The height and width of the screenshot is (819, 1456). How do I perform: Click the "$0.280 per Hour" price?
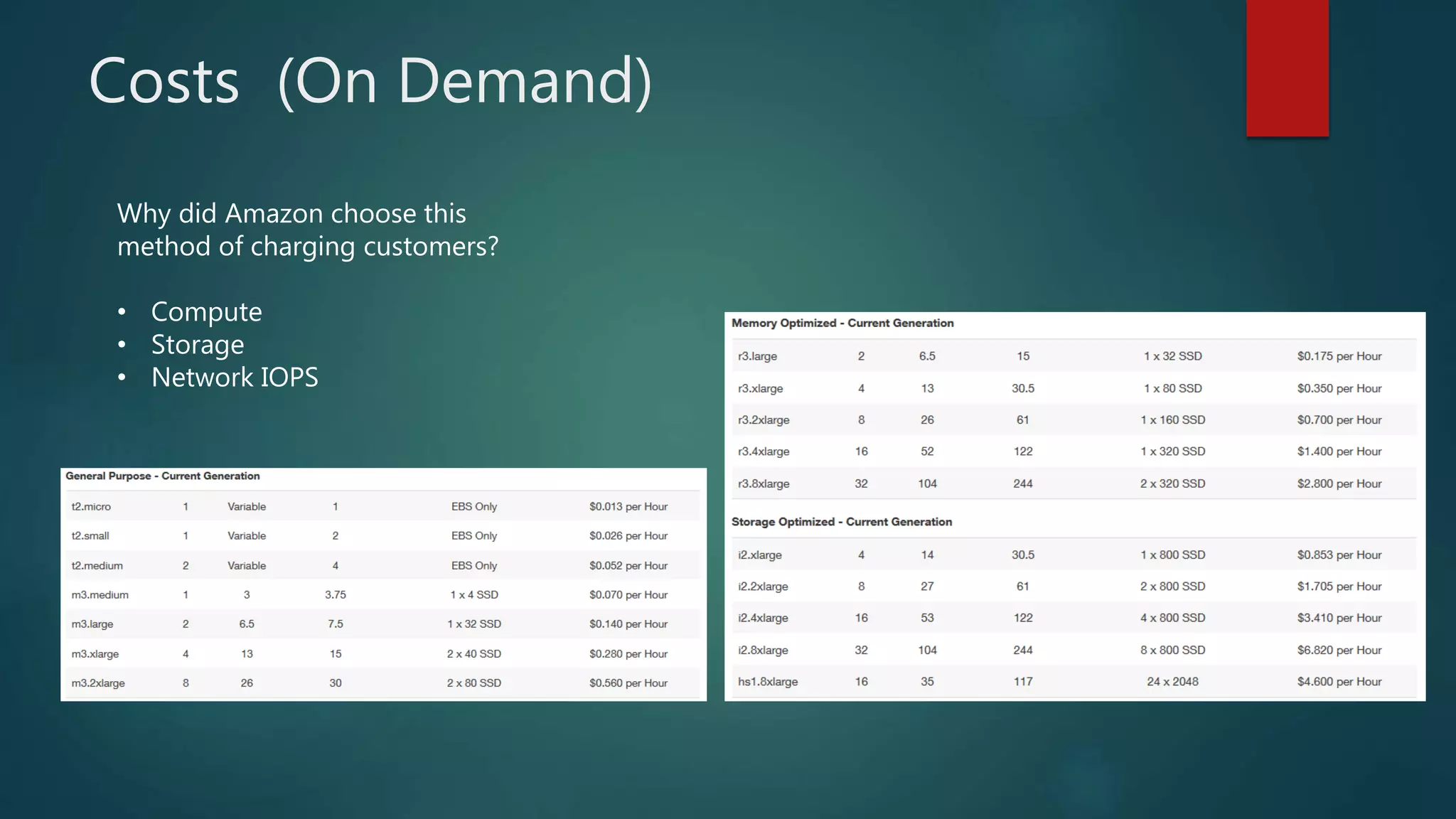(628, 653)
